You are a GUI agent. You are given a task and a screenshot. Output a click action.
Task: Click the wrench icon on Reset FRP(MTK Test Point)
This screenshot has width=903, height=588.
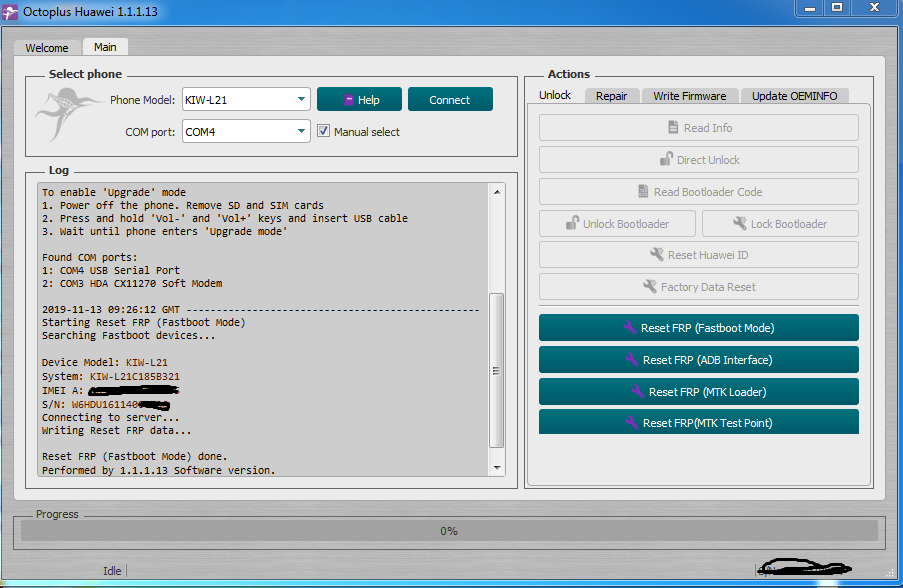point(632,423)
